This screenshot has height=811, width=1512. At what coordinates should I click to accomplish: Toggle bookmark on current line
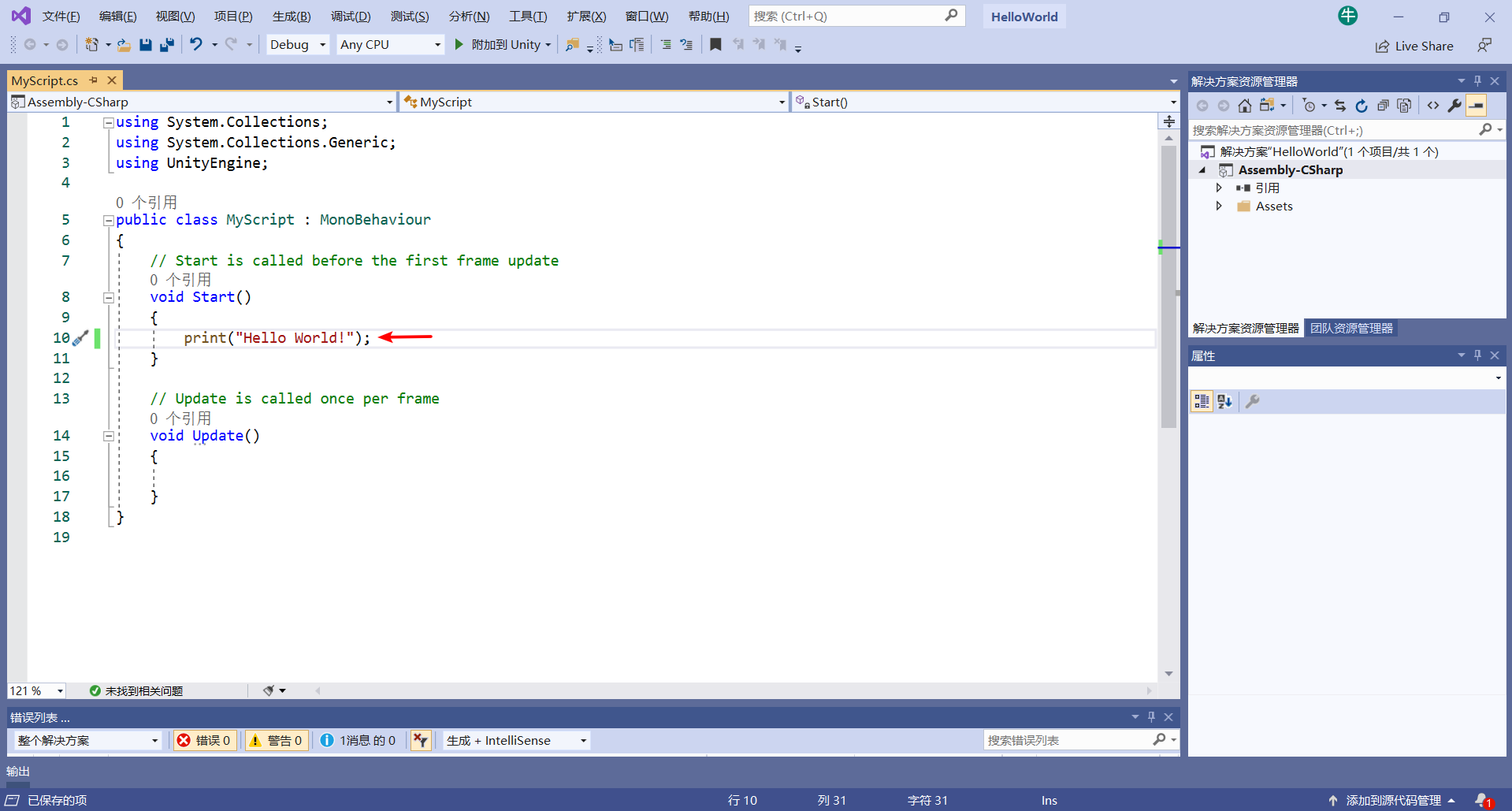(x=715, y=45)
